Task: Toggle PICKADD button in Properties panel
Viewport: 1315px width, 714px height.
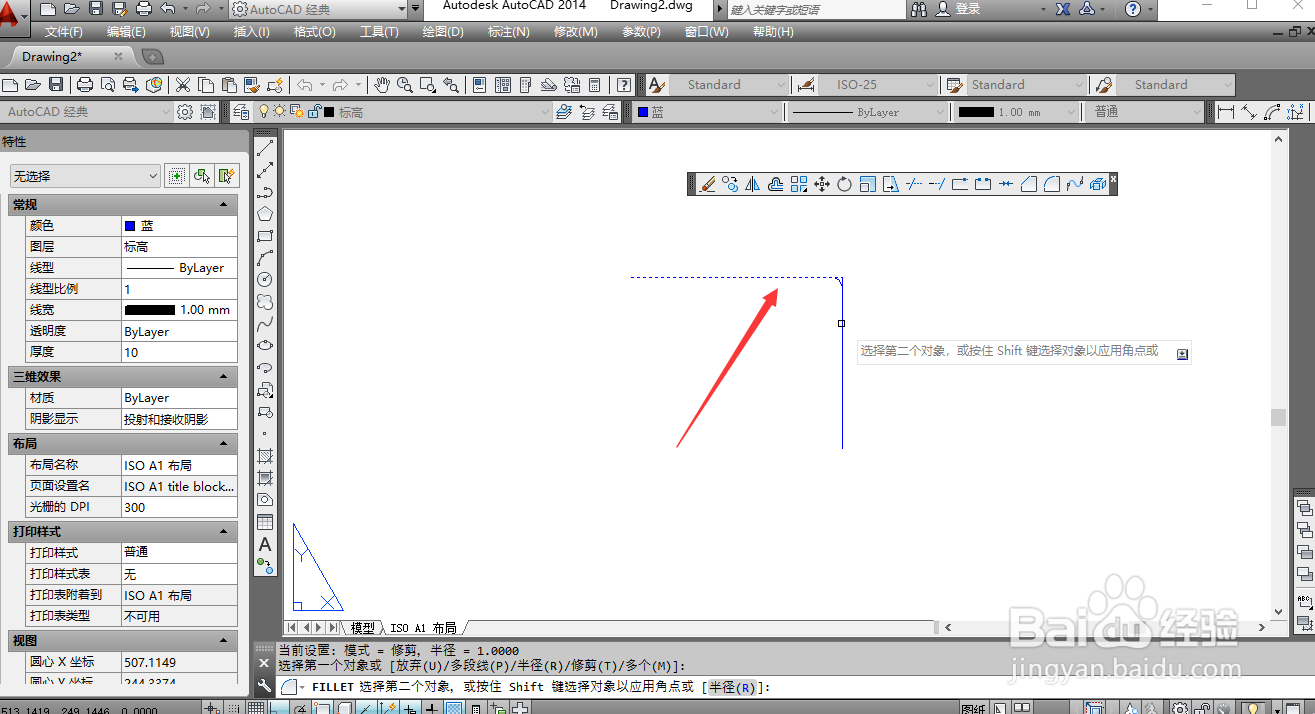Action: pyautogui.click(x=176, y=176)
